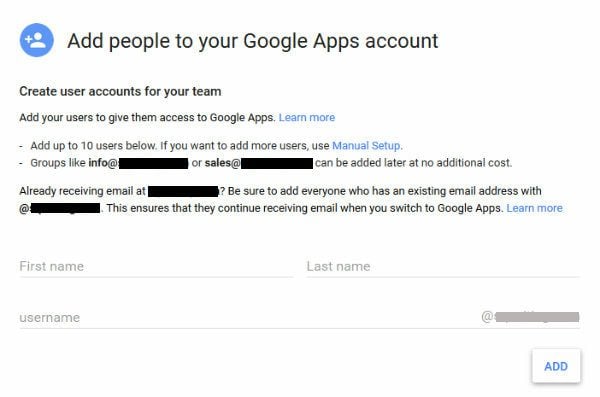Select the "Create user accounts for your team" heading

coord(120,91)
